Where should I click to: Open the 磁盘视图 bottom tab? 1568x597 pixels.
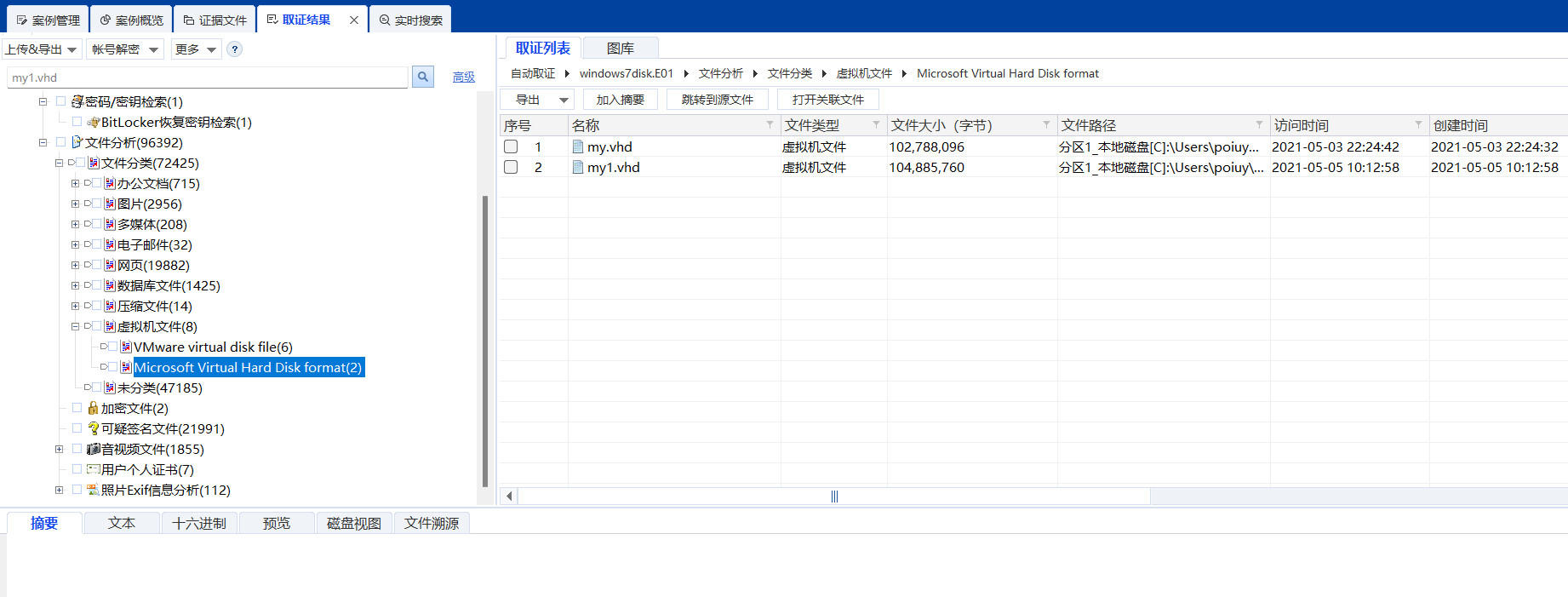(354, 523)
